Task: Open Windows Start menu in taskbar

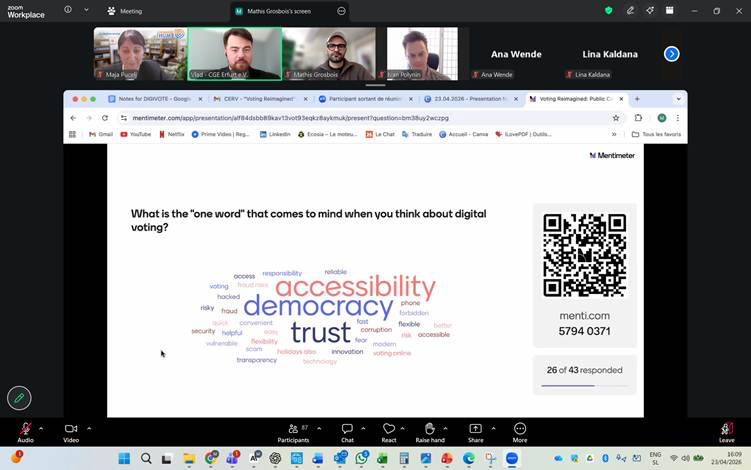Action: tap(124, 459)
